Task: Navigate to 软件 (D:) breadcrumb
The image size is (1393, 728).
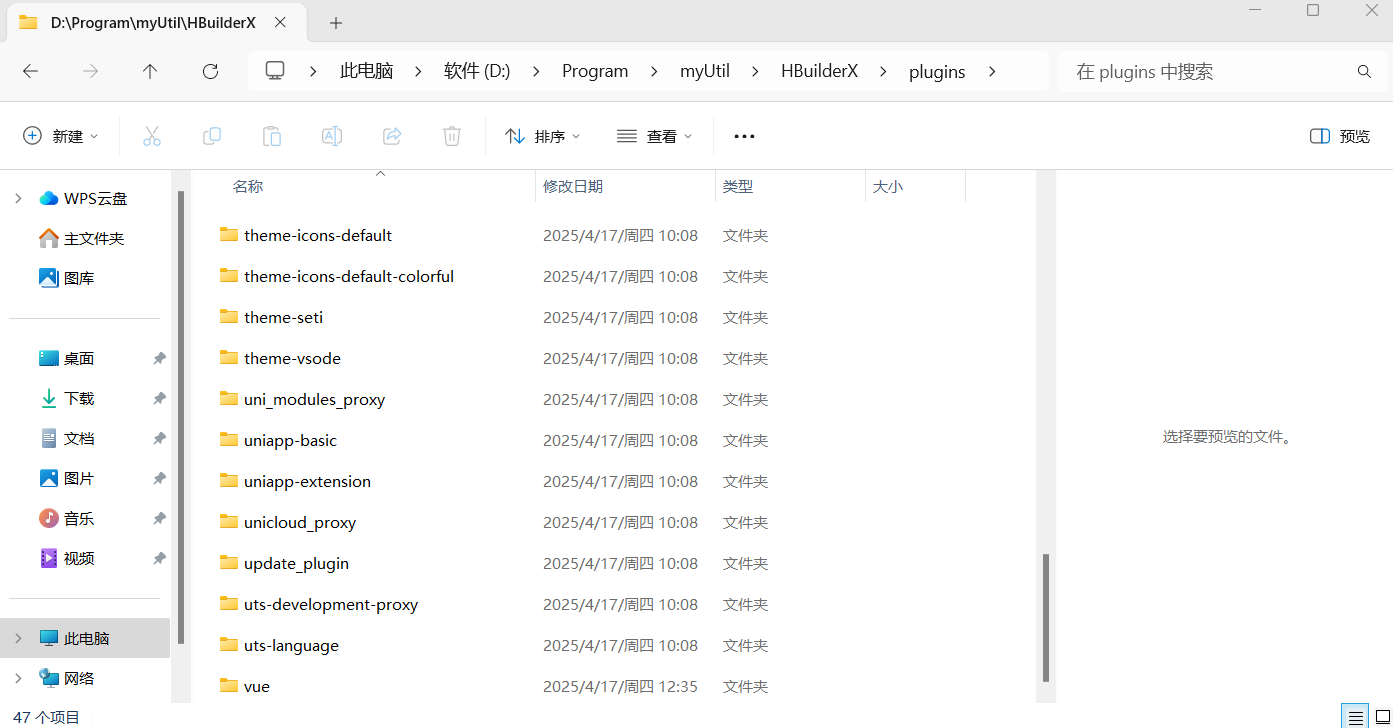Action: pos(477,71)
